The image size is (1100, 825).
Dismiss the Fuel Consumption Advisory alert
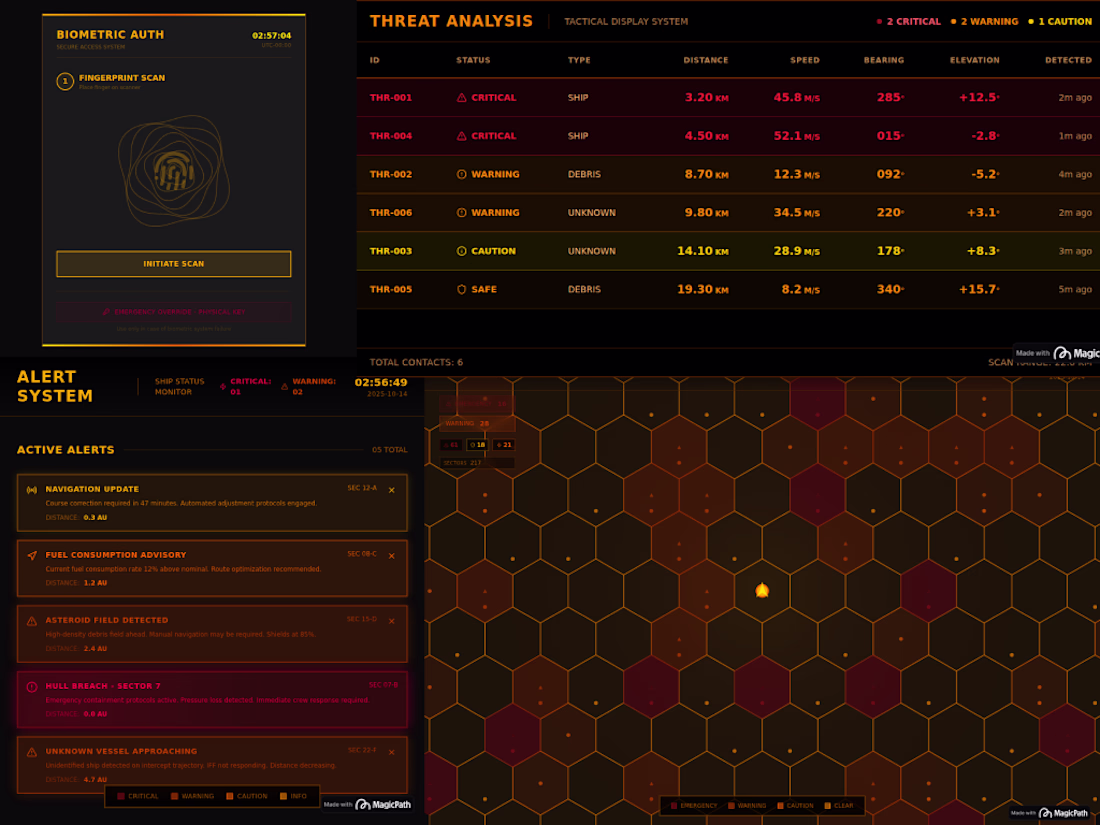[391, 556]
